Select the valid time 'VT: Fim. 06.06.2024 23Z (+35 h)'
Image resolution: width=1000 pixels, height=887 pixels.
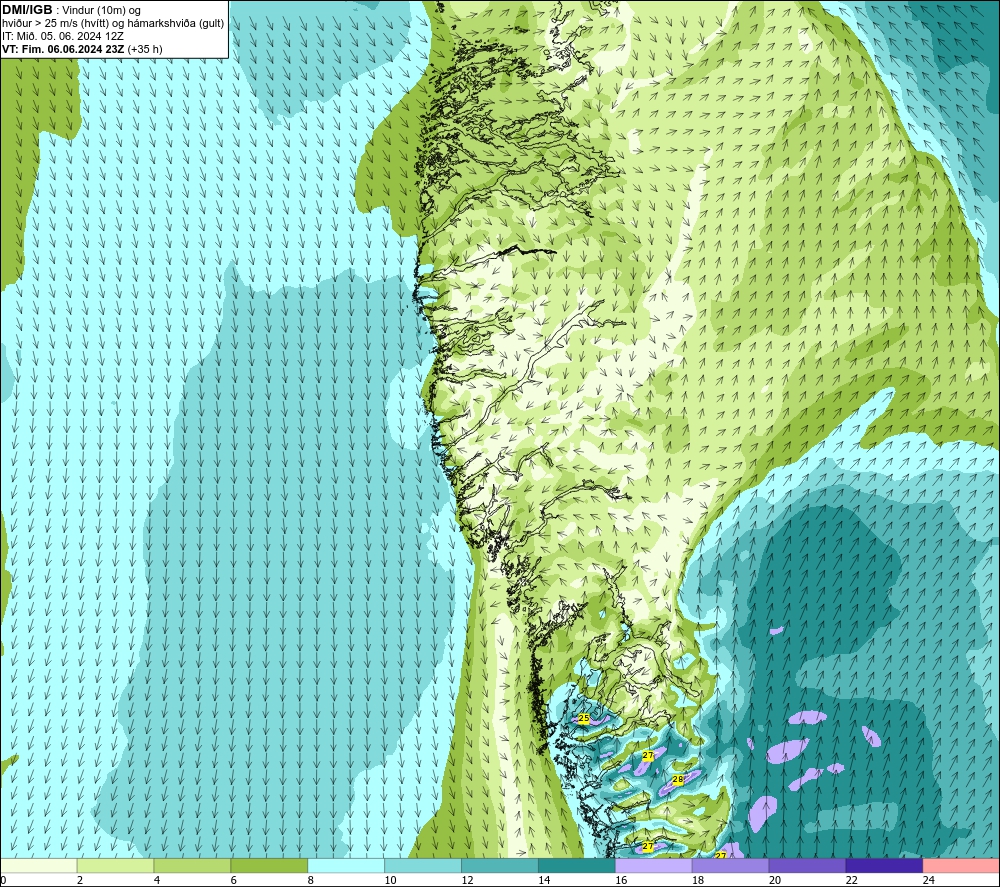point(82,48)
